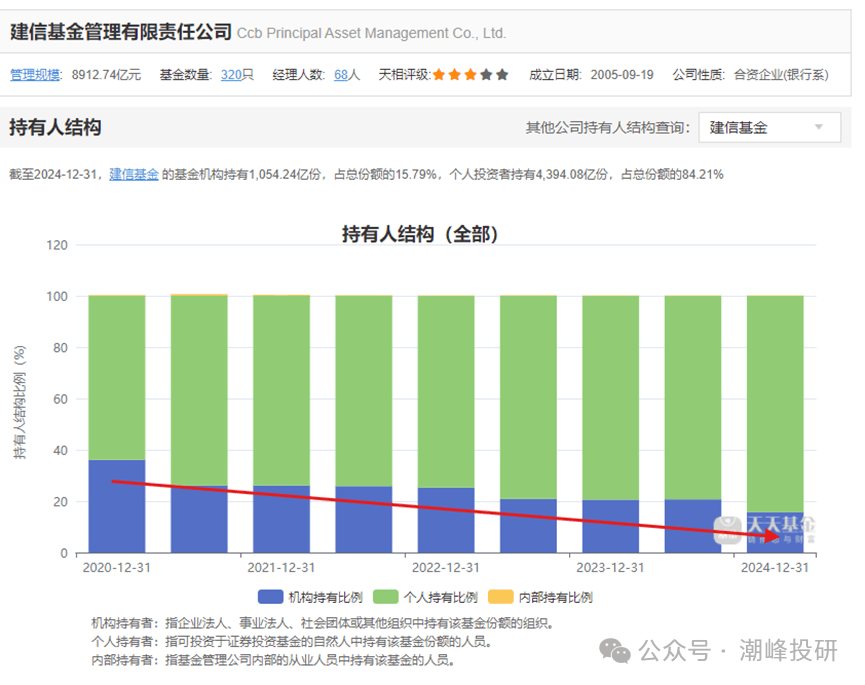This screenshot has width=865, height=685.
Task: Click the 合资企业(银行系) company type text
Action: (x=781, y=74)
